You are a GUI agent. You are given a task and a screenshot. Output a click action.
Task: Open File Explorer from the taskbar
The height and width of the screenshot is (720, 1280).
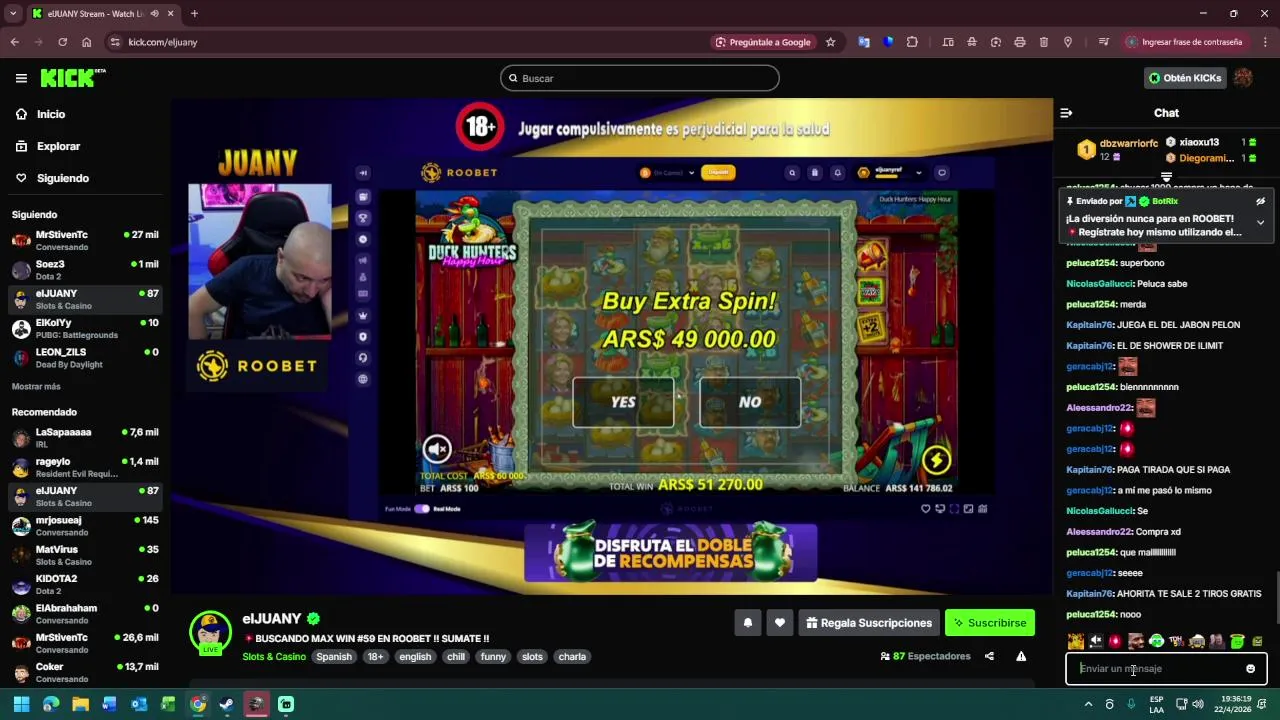[x=80, y=704]
